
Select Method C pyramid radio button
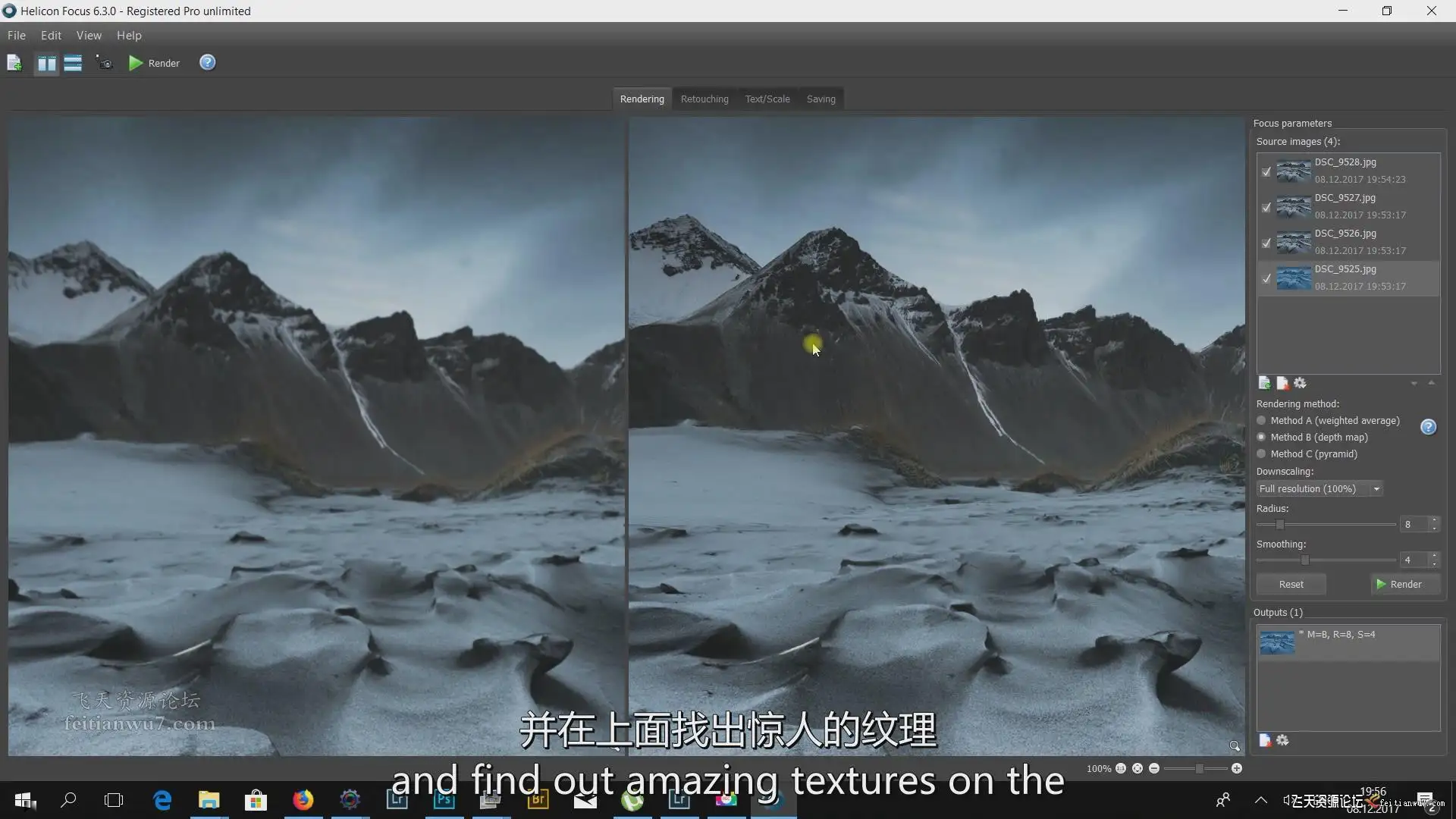[x=1262, y=454]
